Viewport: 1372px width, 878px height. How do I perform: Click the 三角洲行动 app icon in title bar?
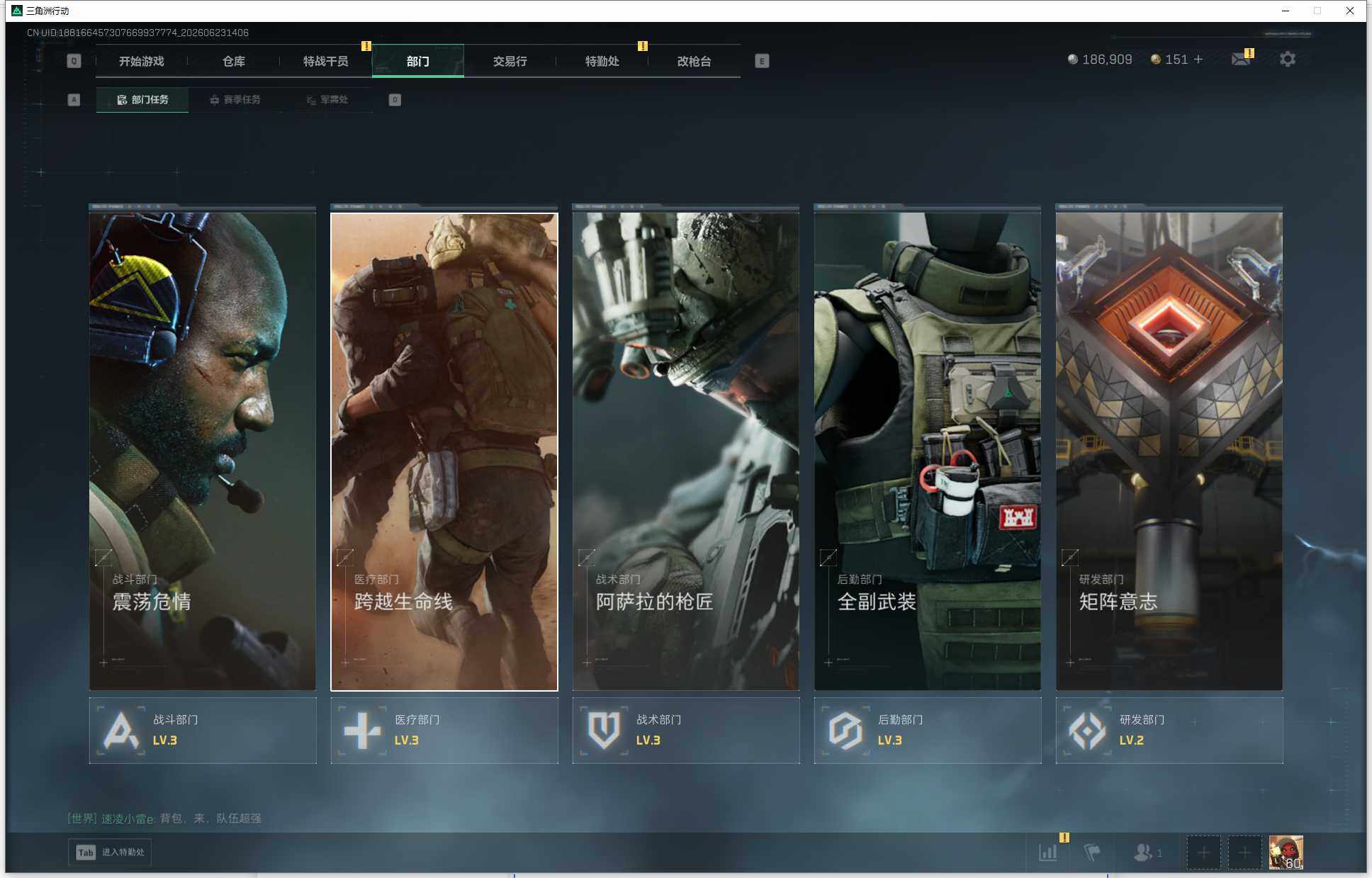tap(17, 11)
